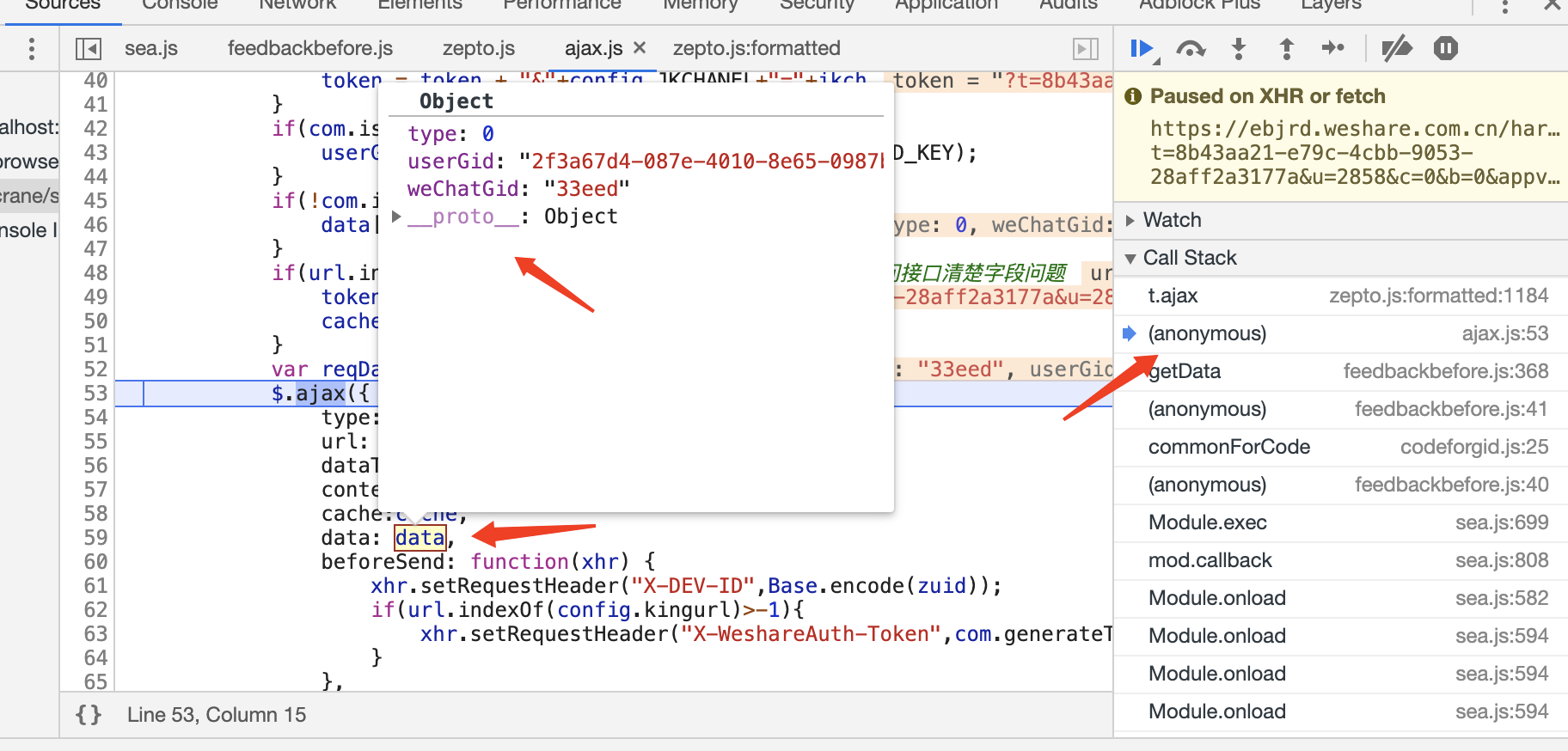Switch to the feedbackbefore.js file tab
The width and height of the screenshot is (1568, 751).
pyautogui.click(x=309, y=48)
